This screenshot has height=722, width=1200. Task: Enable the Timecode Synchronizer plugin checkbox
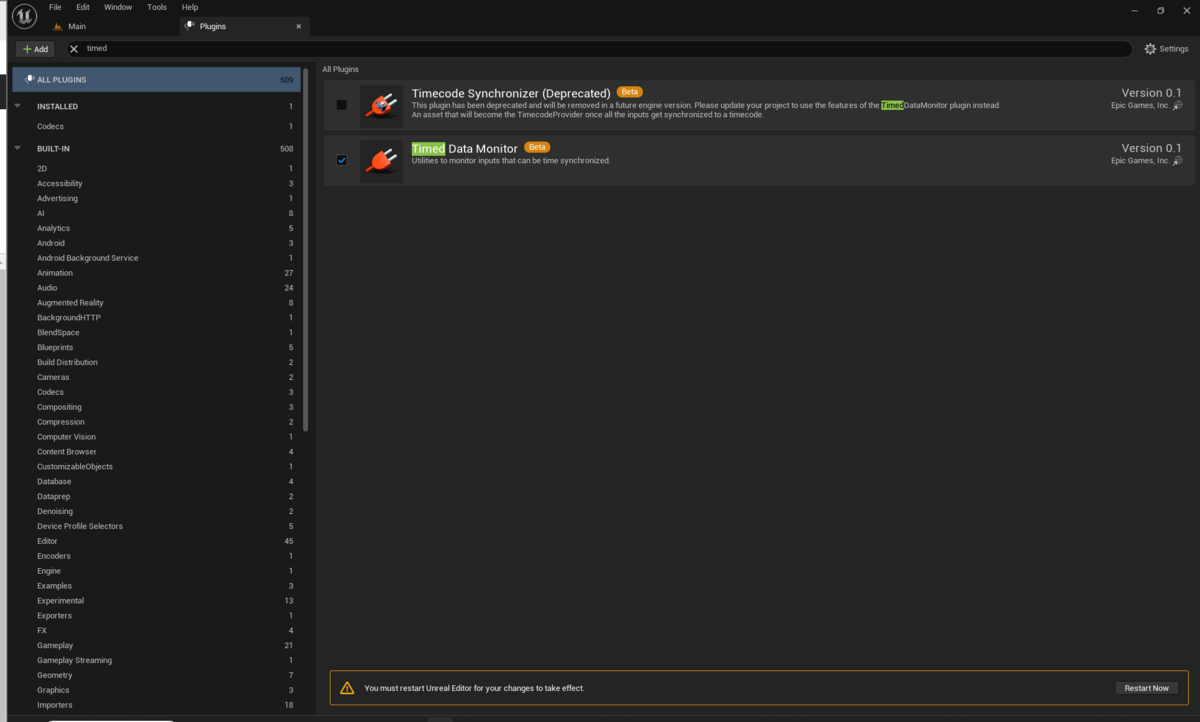(342, 105)
